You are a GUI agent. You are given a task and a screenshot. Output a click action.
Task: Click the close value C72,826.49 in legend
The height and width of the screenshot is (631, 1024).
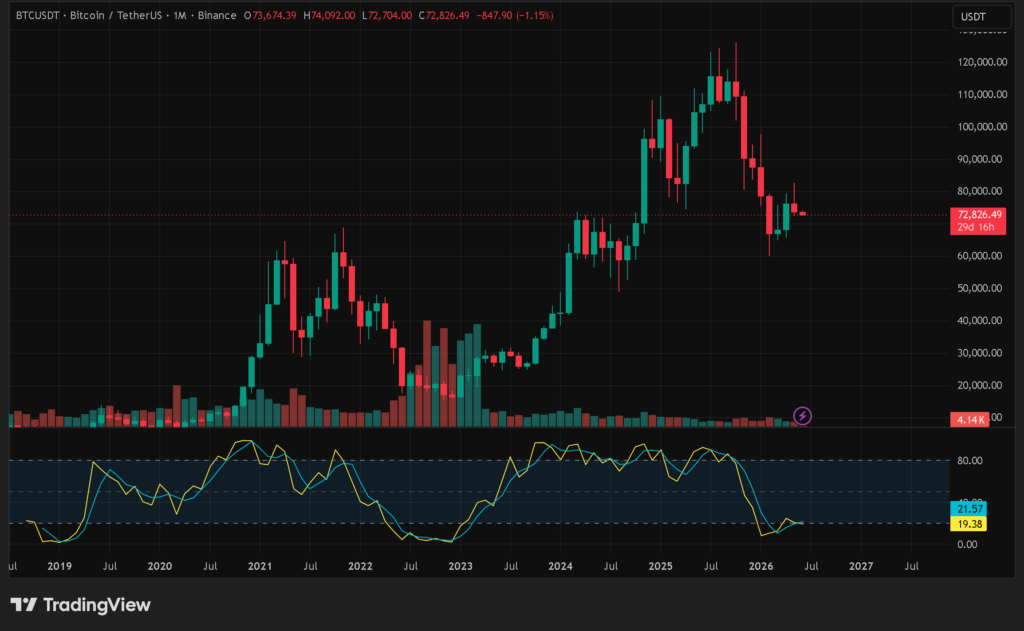443,15
